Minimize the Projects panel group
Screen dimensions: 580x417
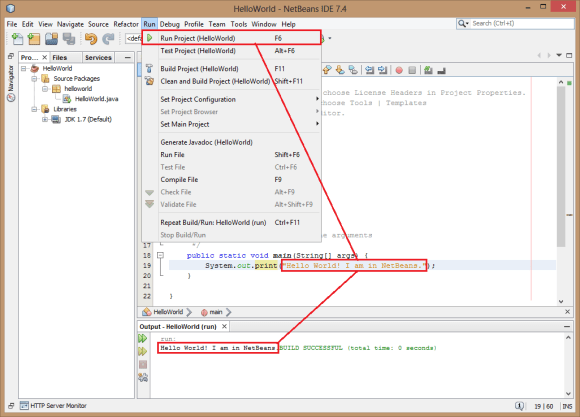pyautogui.click(x=128, y=57)
